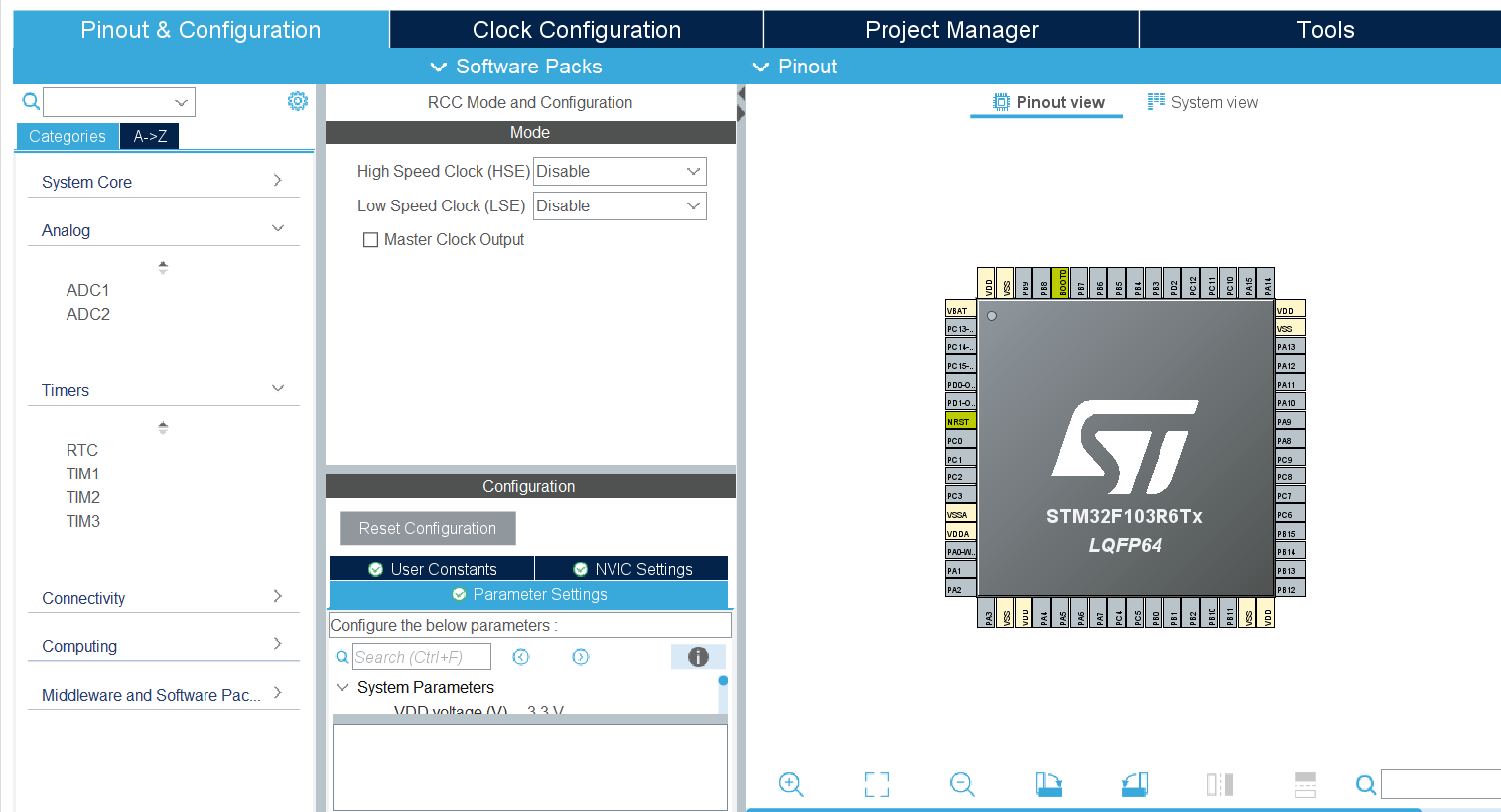This screenshot has height=812, width=1501.
Task: Click the Timers list sort arrows
Action: click(163, 427)
